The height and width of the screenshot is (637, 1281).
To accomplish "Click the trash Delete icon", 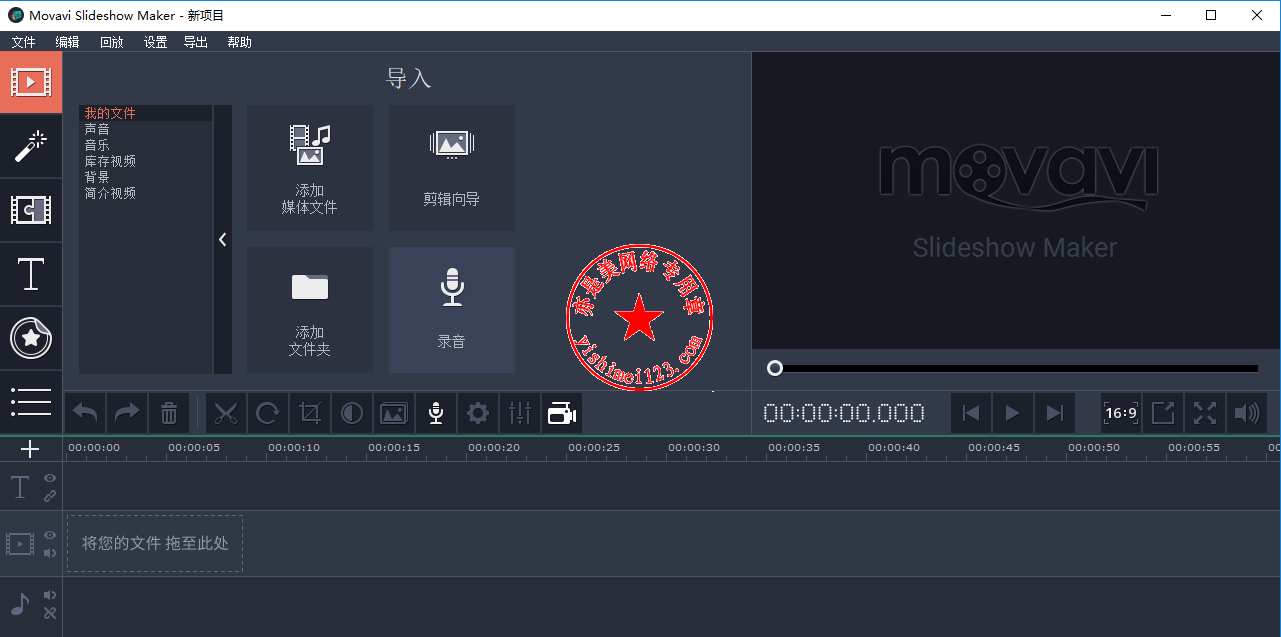I will point(169,413).
